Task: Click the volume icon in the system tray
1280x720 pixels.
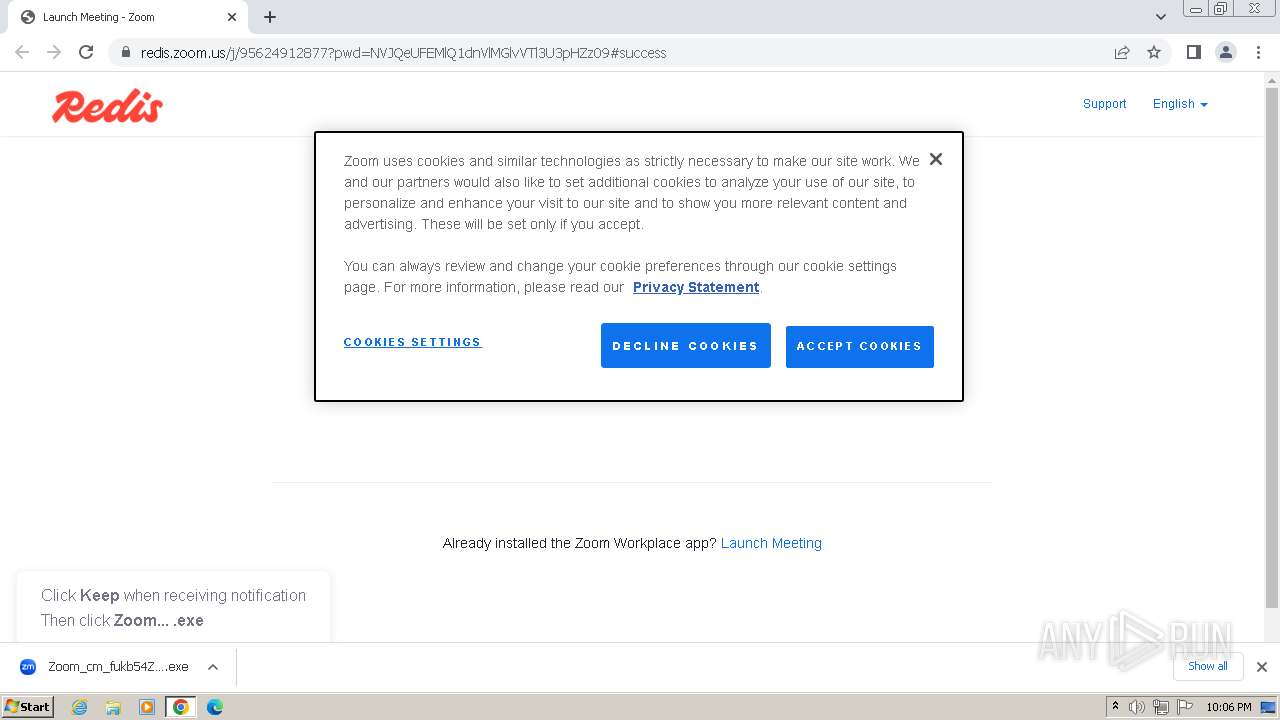Action: pos(1137,707)
